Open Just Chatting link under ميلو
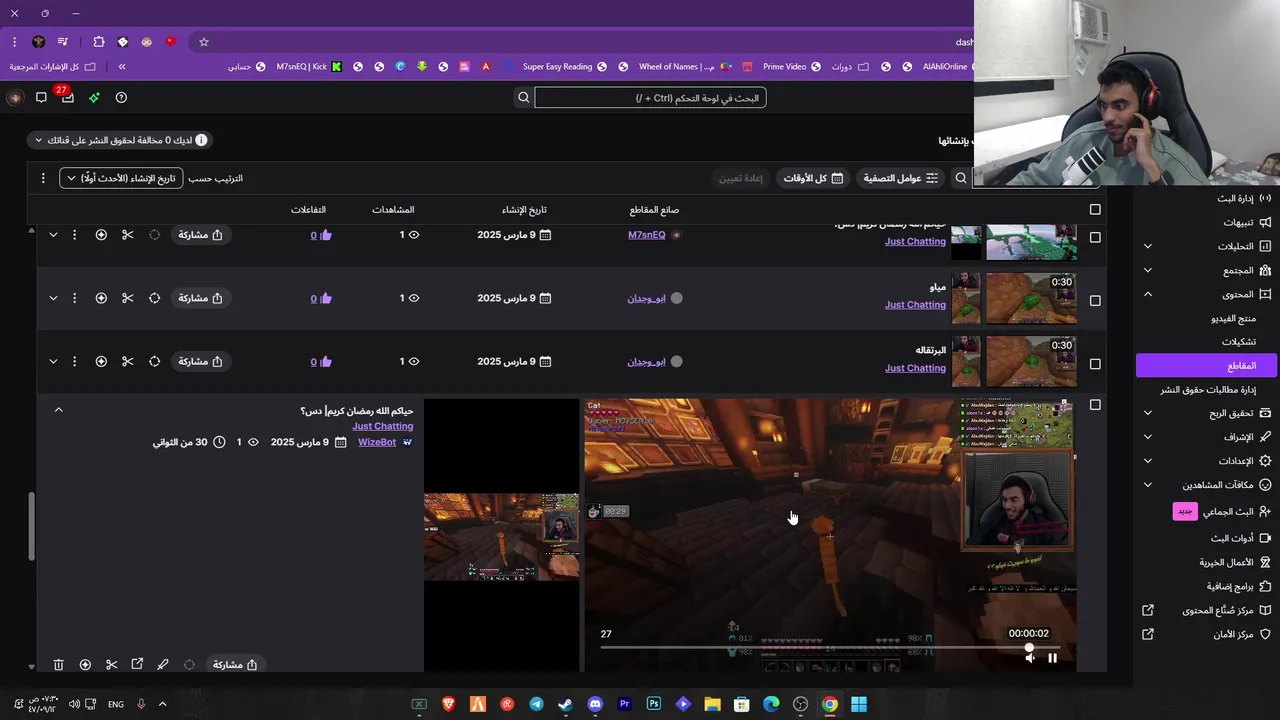Image resolution: width=1280 pixels, height=720 pixels. pyautogui.click(x=915, y=305)
